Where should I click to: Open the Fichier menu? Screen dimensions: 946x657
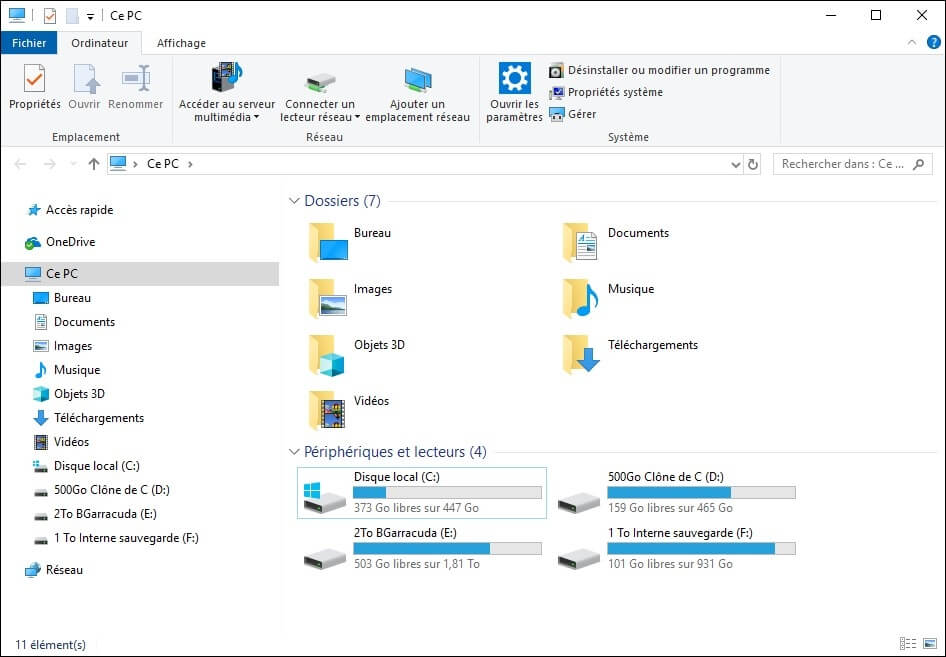[29, 43]
